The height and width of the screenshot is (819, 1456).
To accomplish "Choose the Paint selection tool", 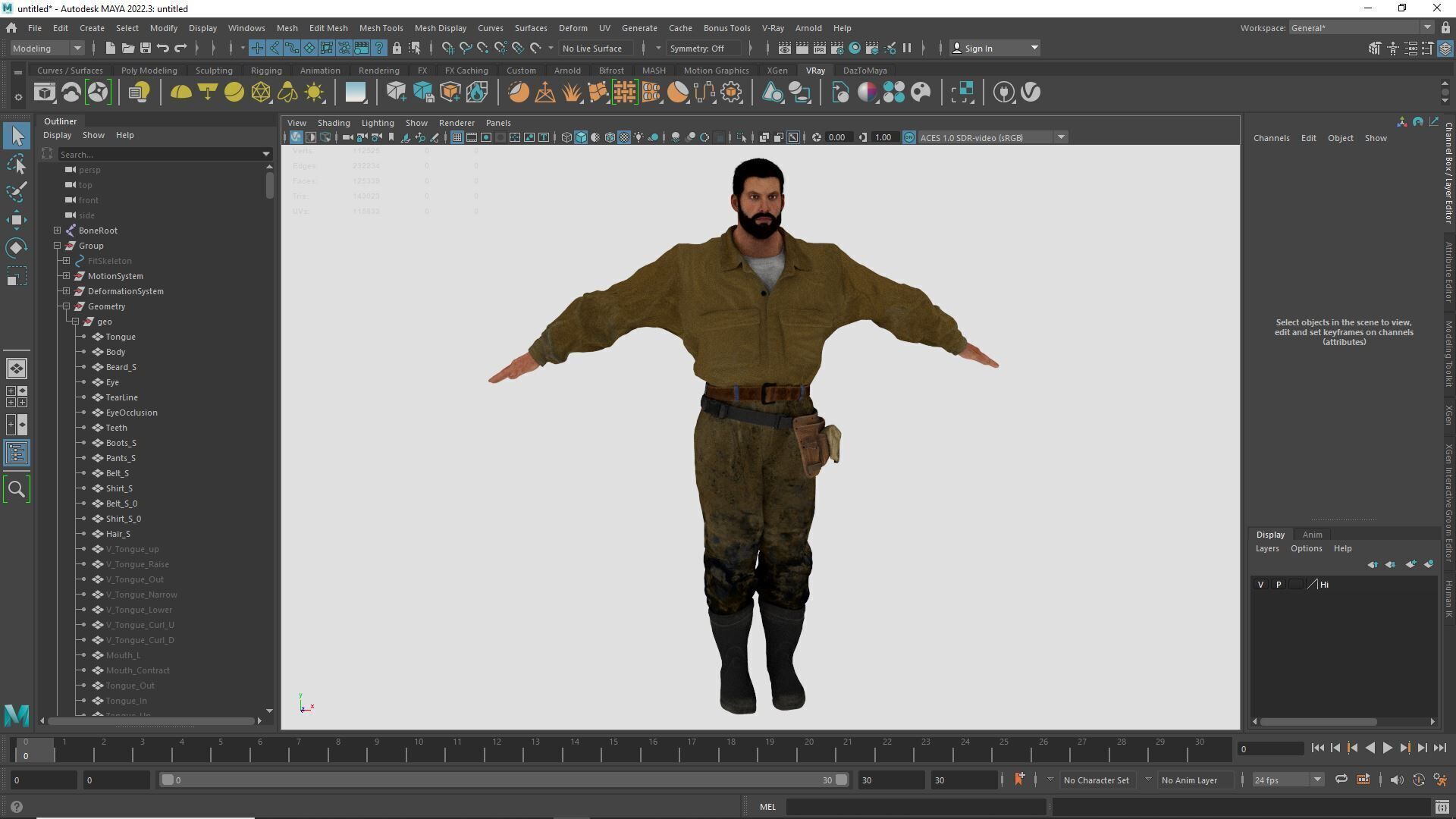I will [17, 192].
